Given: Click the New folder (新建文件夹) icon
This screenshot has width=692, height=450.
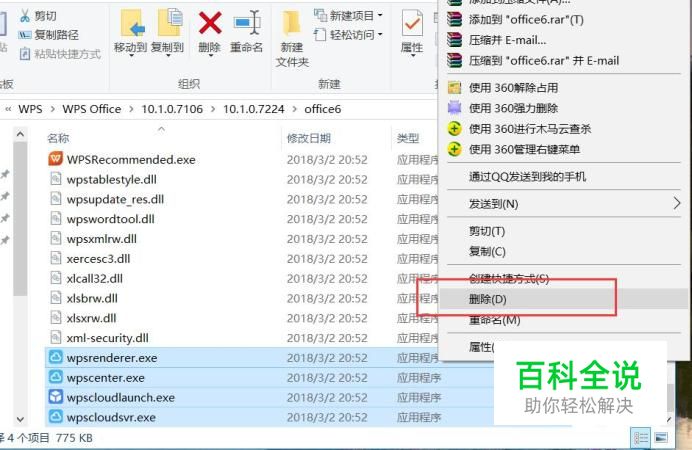Looking at the screenshot, I should [292, 23].
